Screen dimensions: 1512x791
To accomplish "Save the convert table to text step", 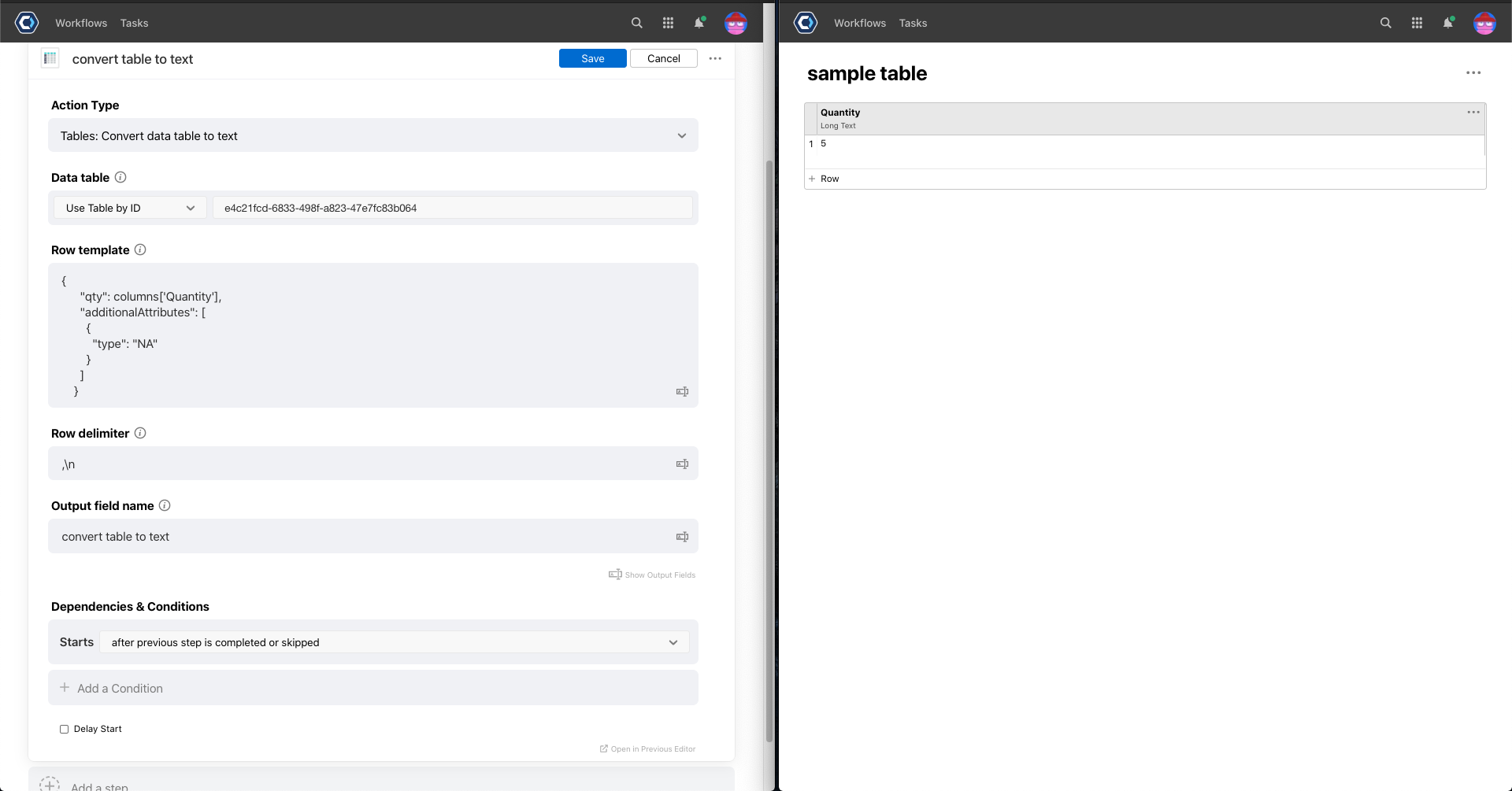I will tap(592, 58).
